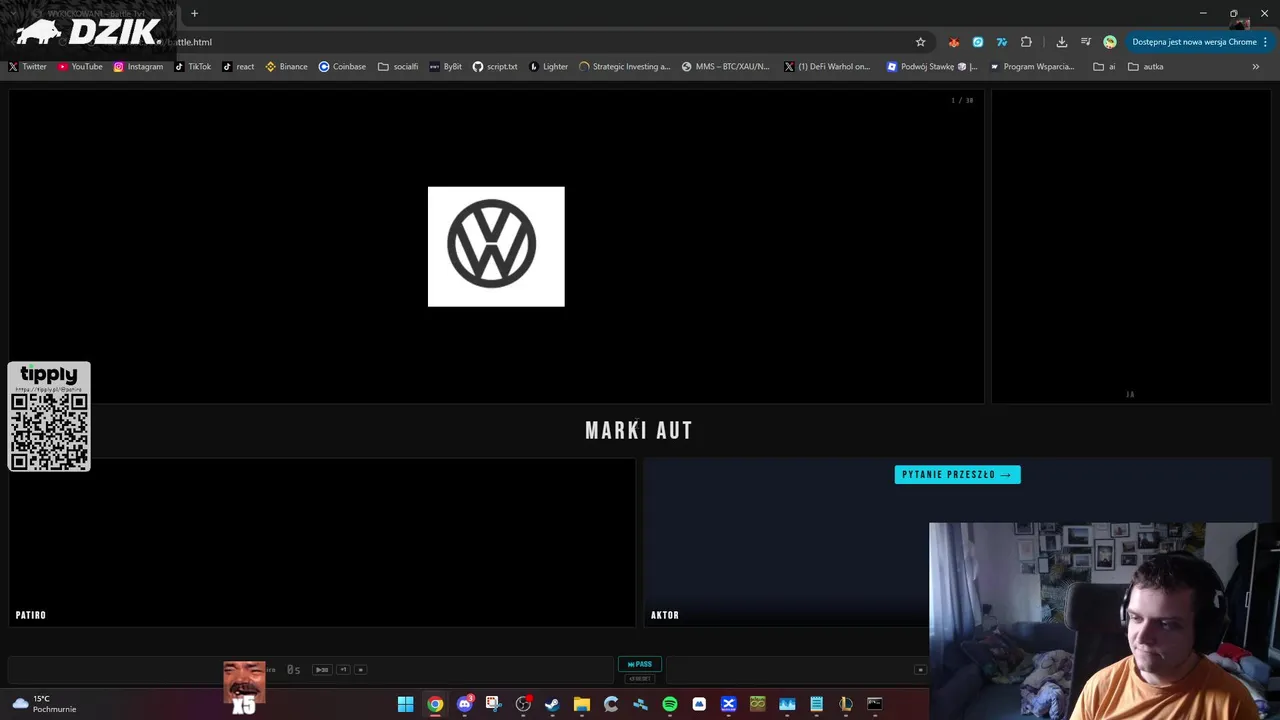The height and width of the screenshot is (720, 1280).
Task: Open the terminal from the taskbar
Action: tap(875, 704)
